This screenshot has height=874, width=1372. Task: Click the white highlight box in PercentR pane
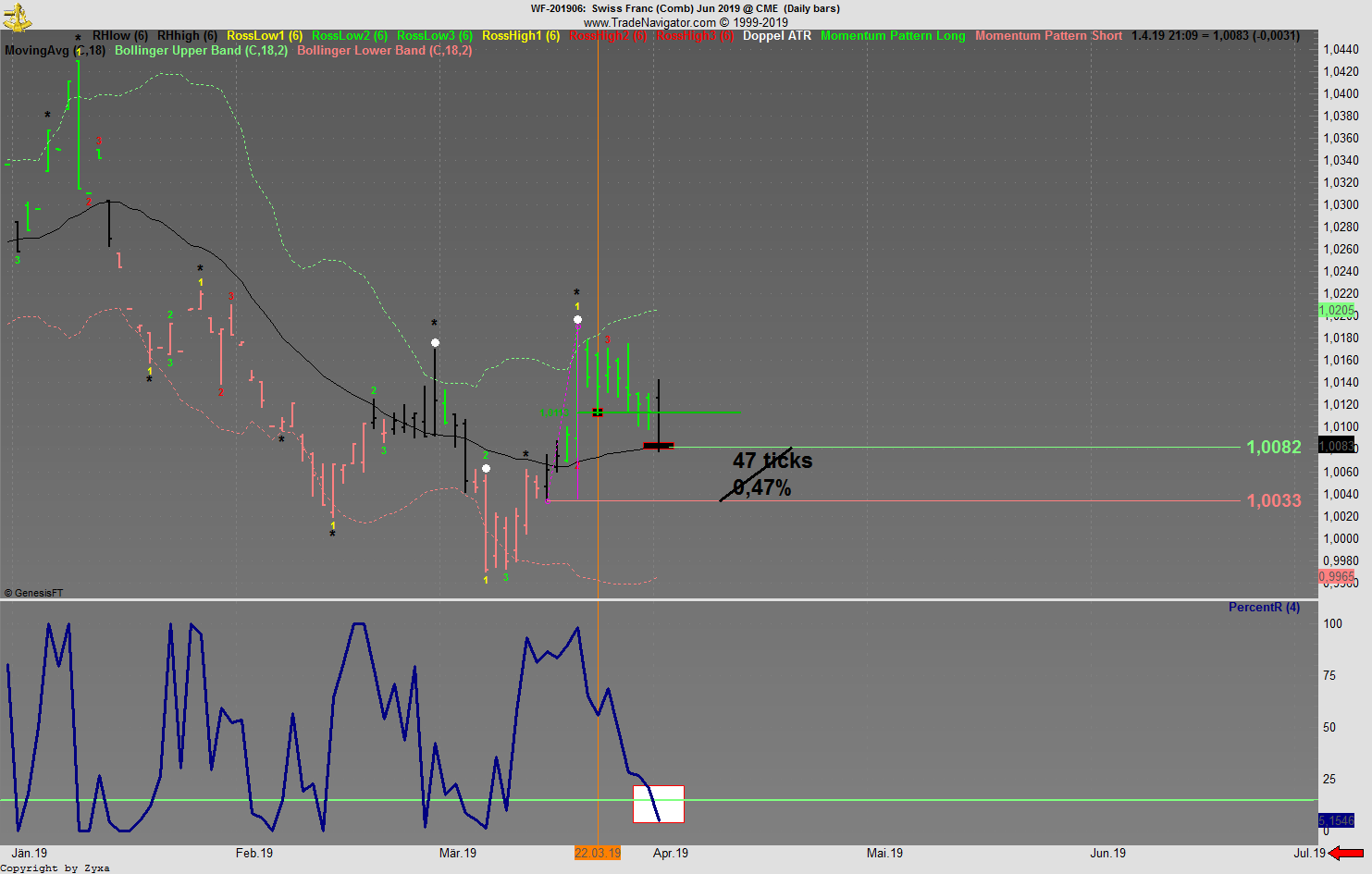[659, 804]
